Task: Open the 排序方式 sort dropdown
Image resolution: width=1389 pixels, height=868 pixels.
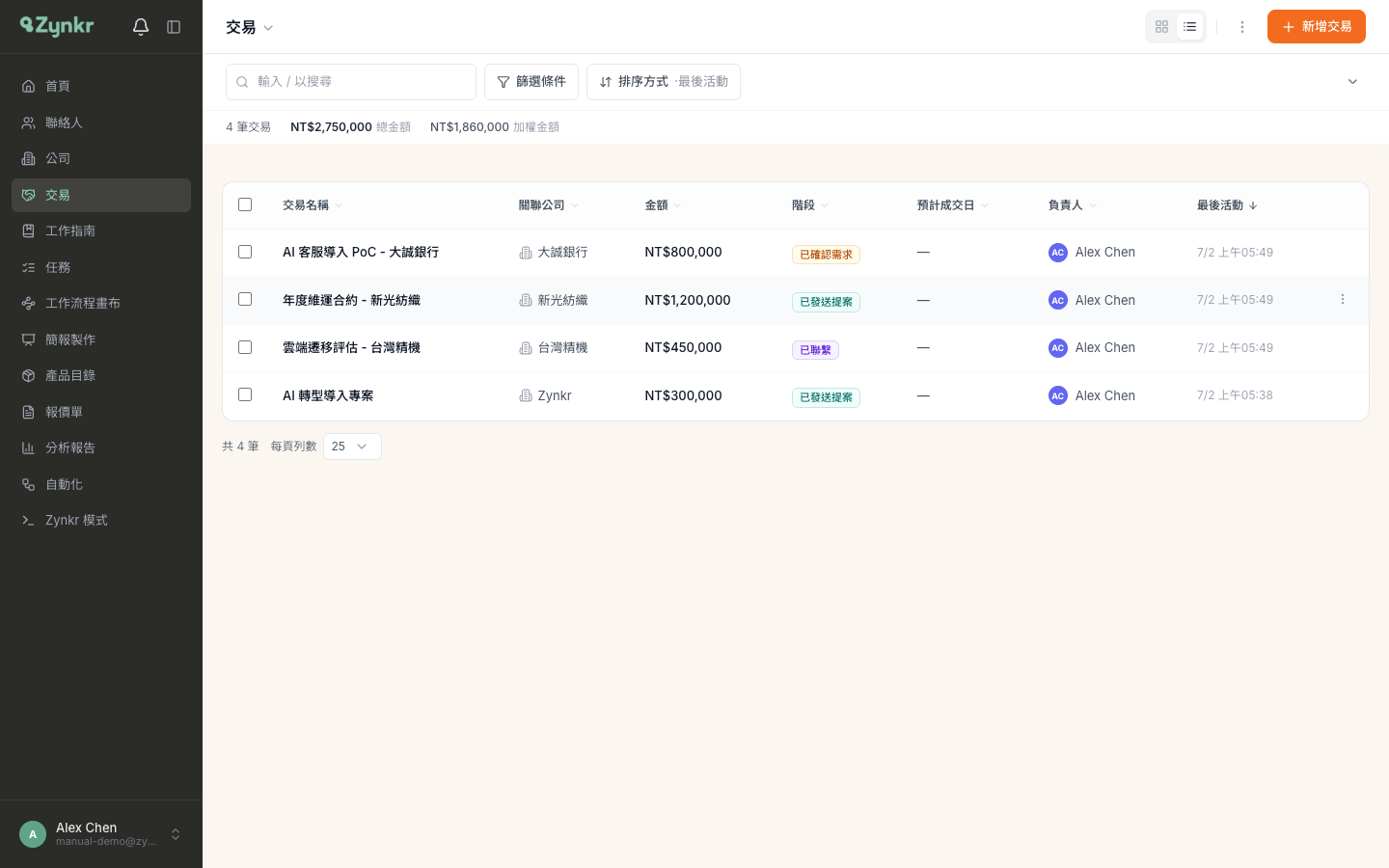Action: (x=664, y=82)
